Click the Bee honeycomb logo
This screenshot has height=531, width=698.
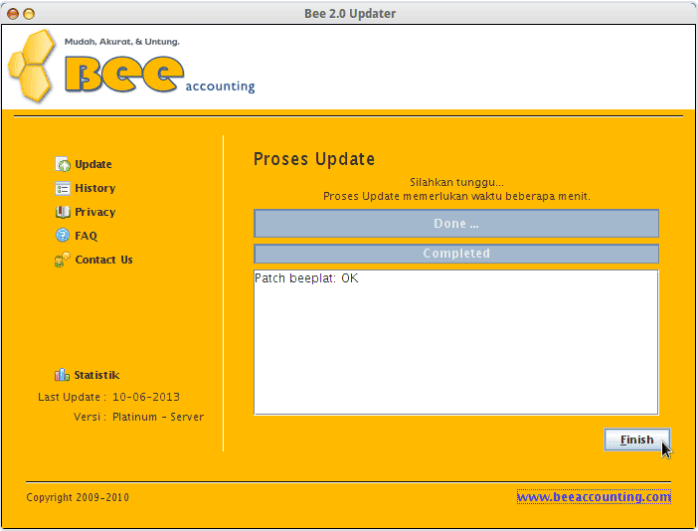tap(32, 66)
